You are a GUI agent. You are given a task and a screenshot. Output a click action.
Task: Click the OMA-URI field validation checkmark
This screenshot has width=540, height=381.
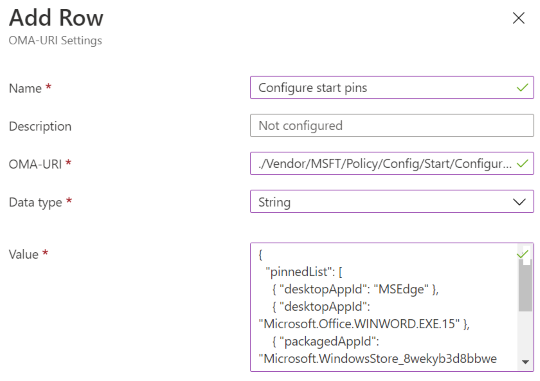coord(522,163)
